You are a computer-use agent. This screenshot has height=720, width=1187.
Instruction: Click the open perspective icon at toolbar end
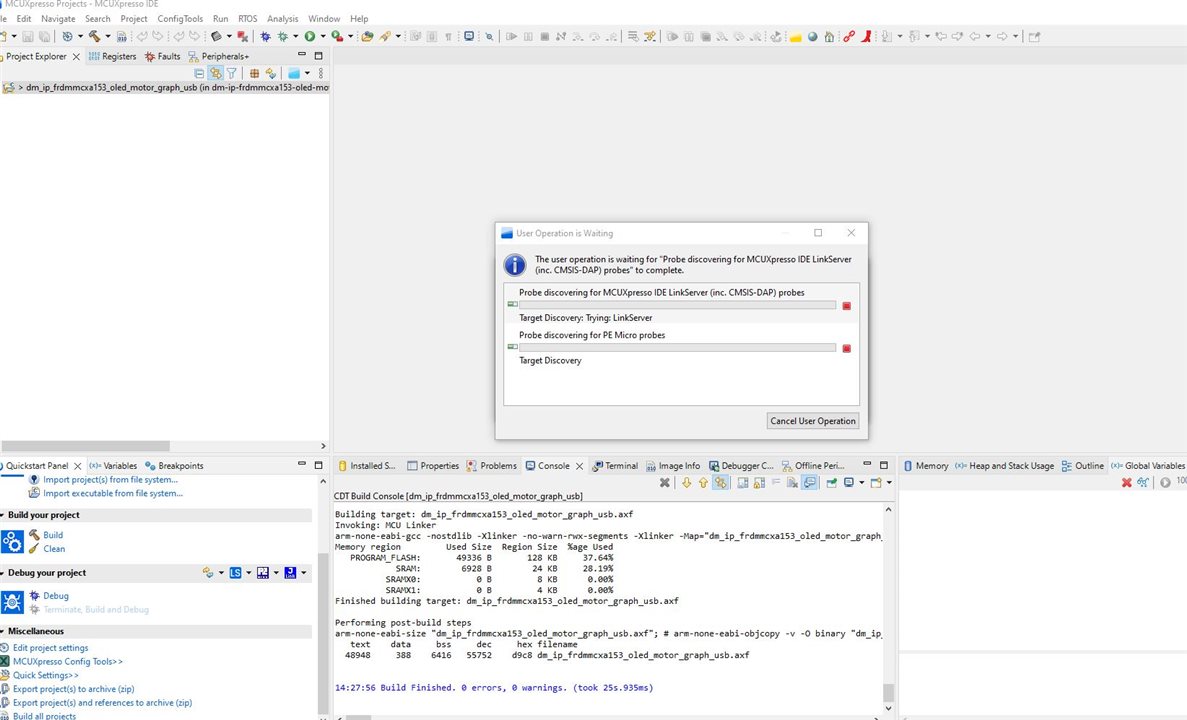[x=1034, y=36]
